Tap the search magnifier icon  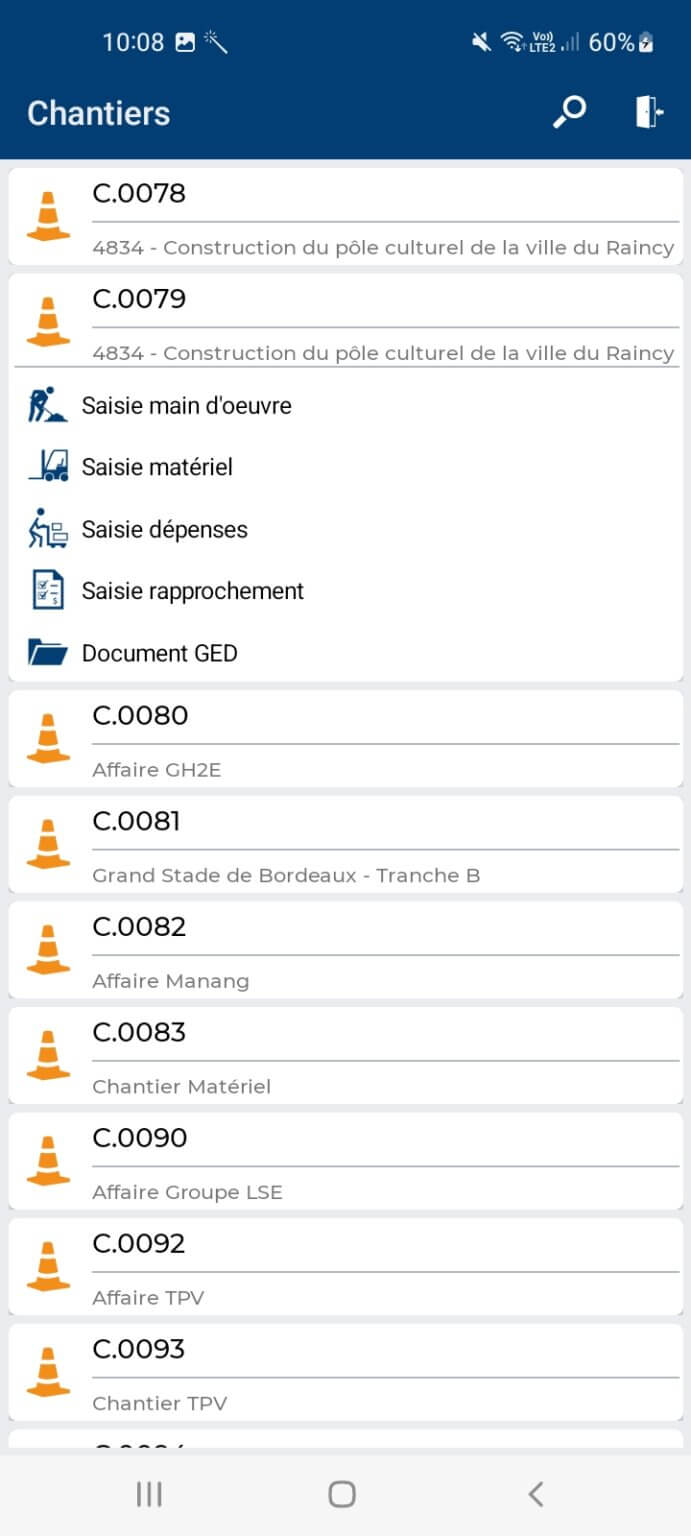pos(569,112)
